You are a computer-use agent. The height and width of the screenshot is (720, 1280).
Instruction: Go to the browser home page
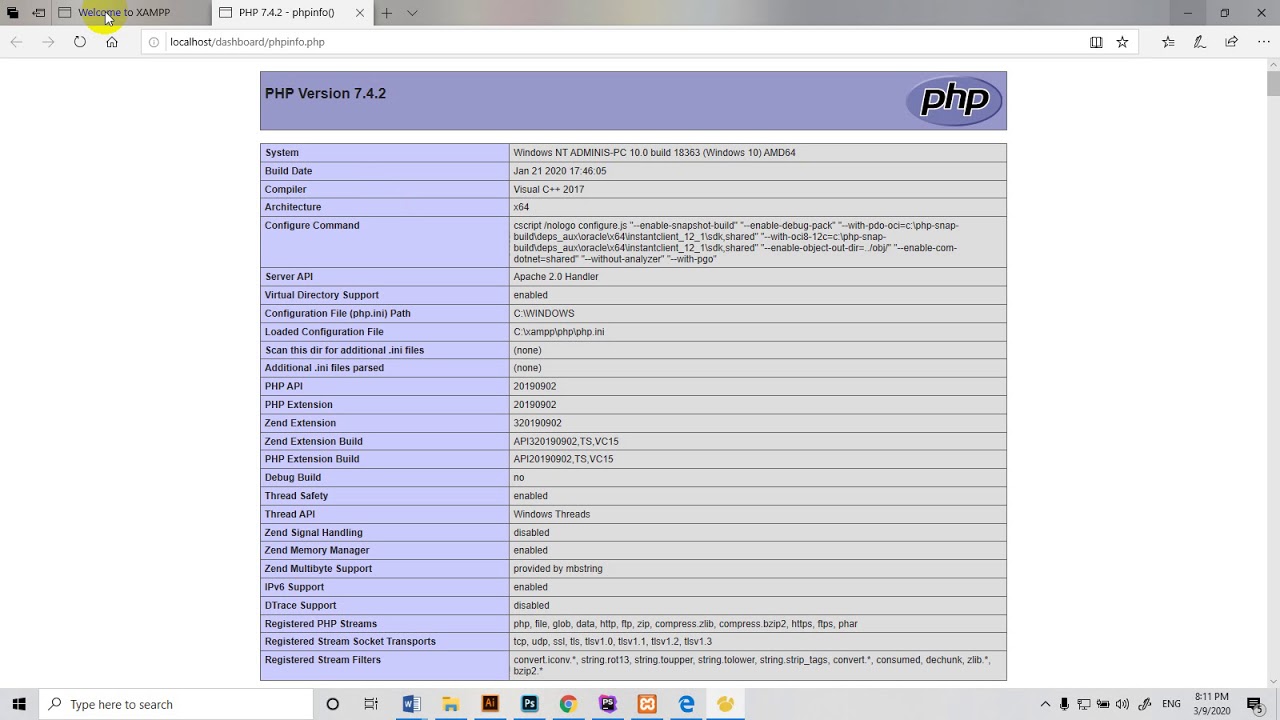[x=112, y=42]
